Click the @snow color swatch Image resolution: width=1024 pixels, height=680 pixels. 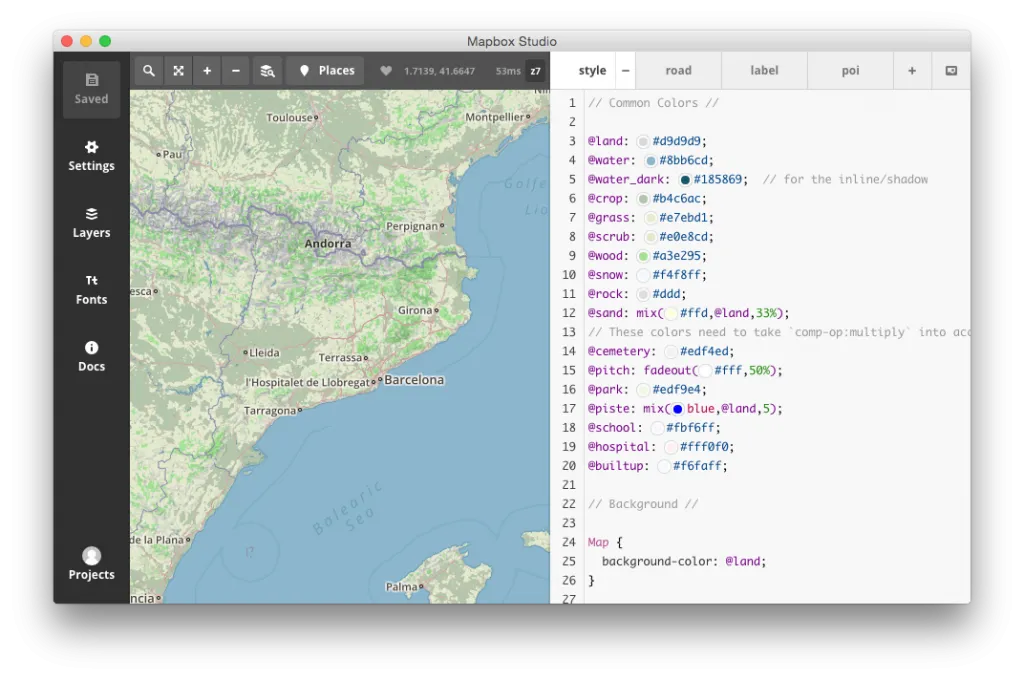(x=643, y=276)
